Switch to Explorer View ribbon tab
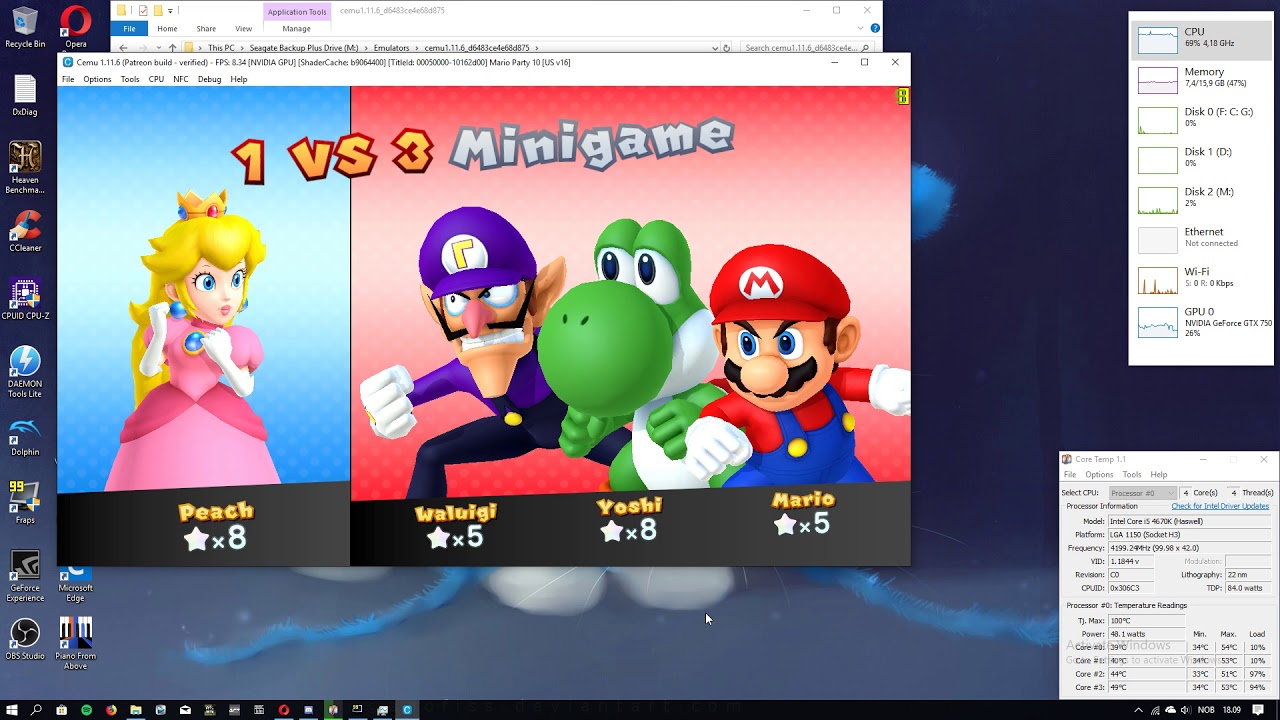 click(x=243, y=29)
